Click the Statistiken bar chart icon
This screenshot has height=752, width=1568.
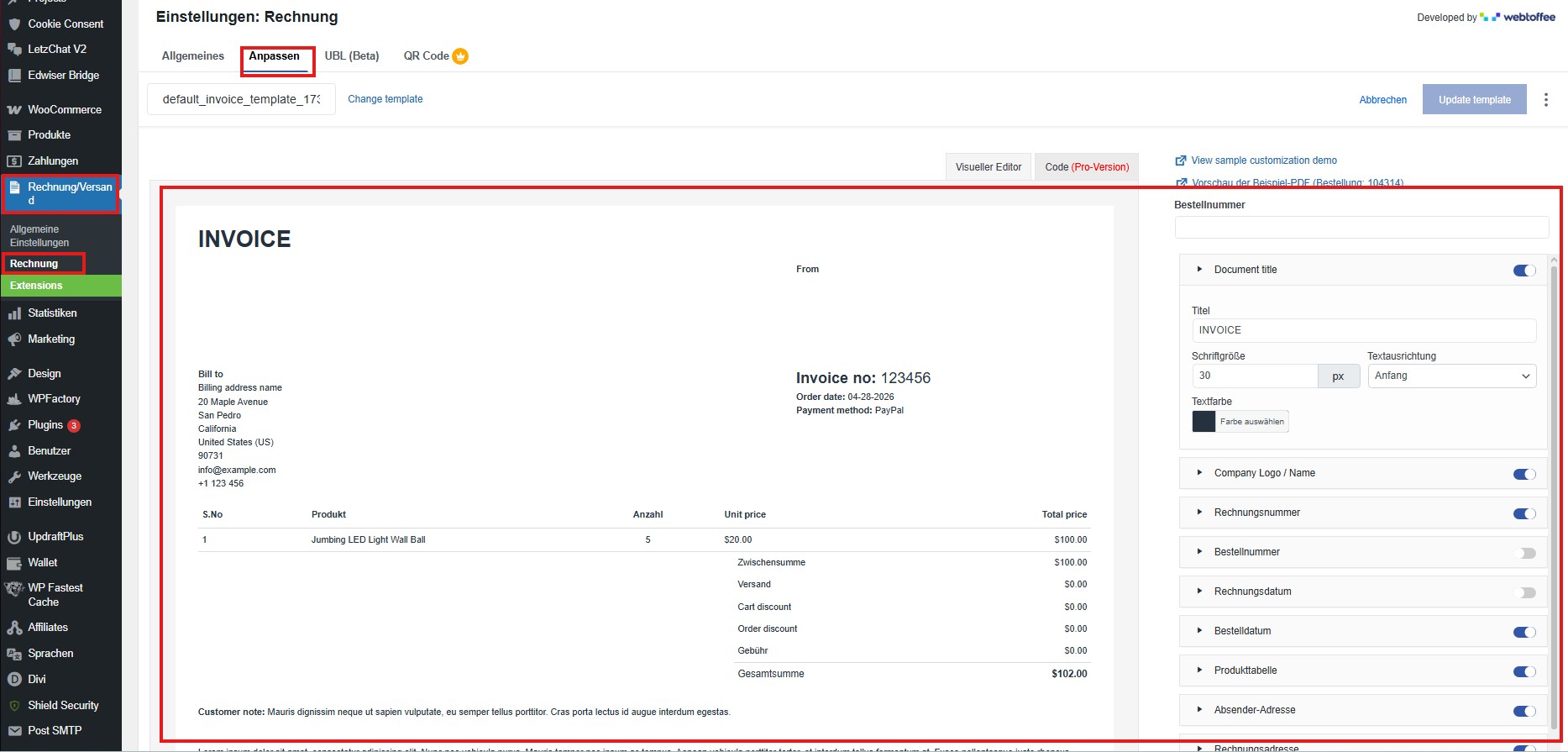click(x=14, y=313)
